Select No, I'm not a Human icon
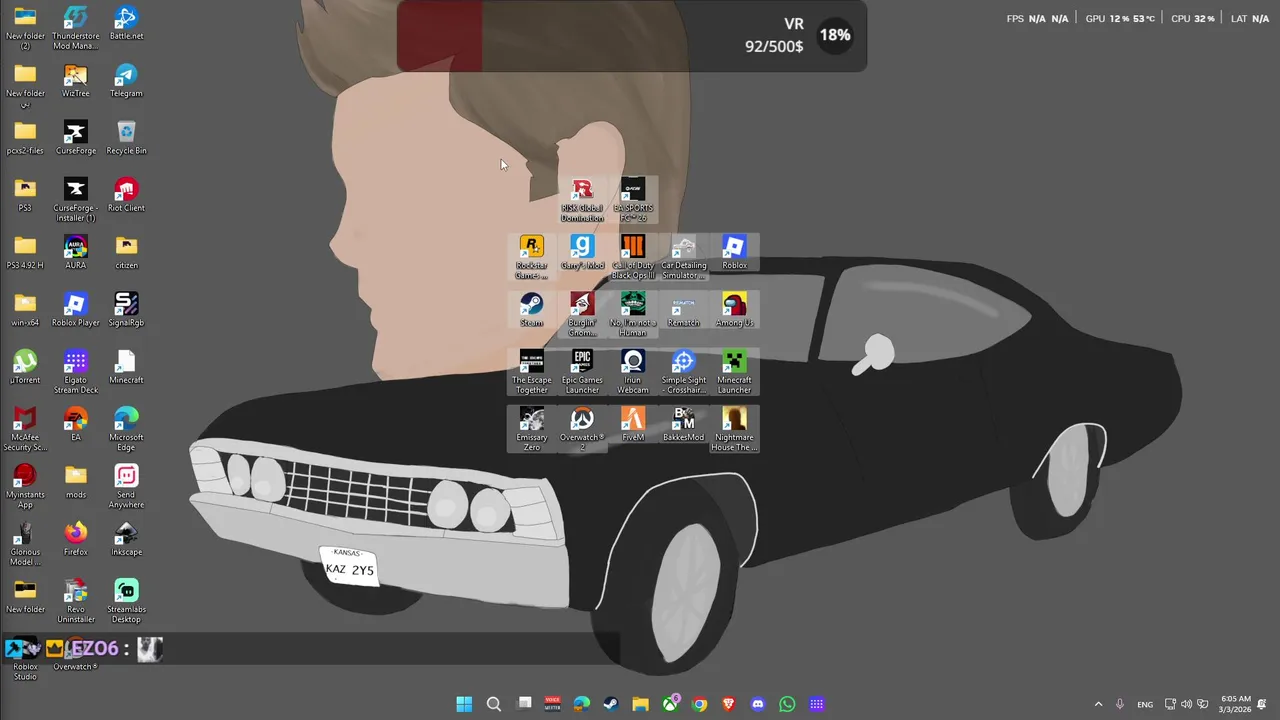This screenshot has height=720, width=1280. click(x=633, y=315)
